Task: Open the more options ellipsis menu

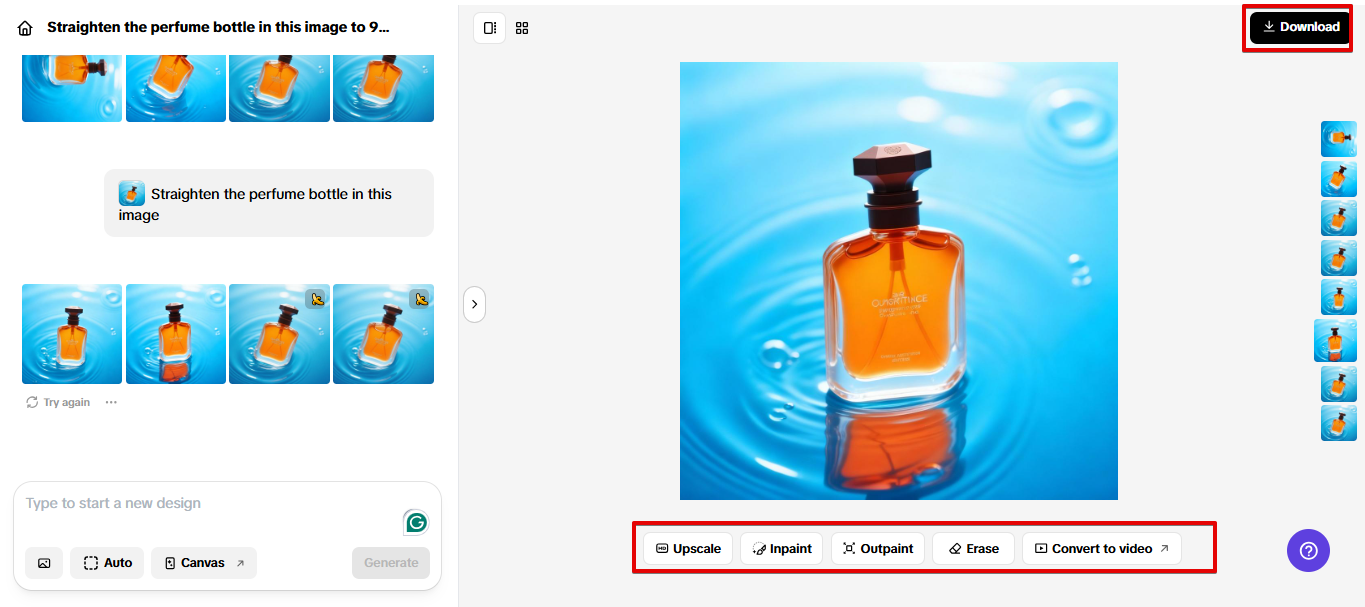Action: click(111, 402)
